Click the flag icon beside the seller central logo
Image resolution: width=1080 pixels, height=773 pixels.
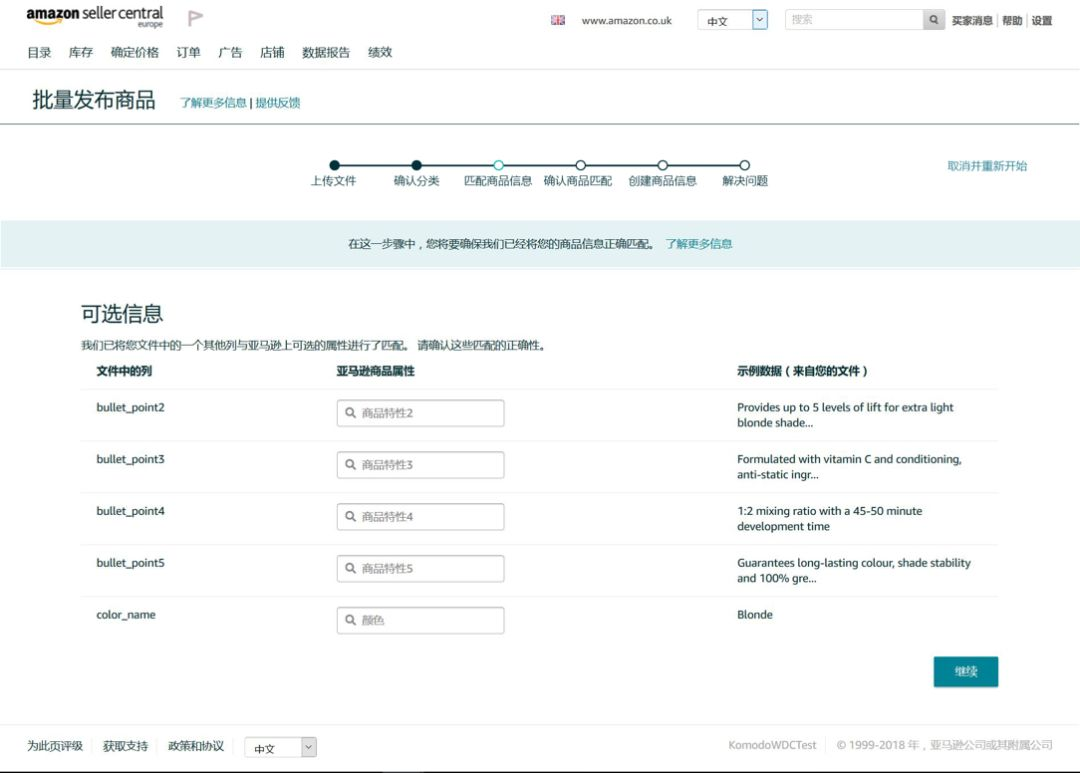[194, 18]
